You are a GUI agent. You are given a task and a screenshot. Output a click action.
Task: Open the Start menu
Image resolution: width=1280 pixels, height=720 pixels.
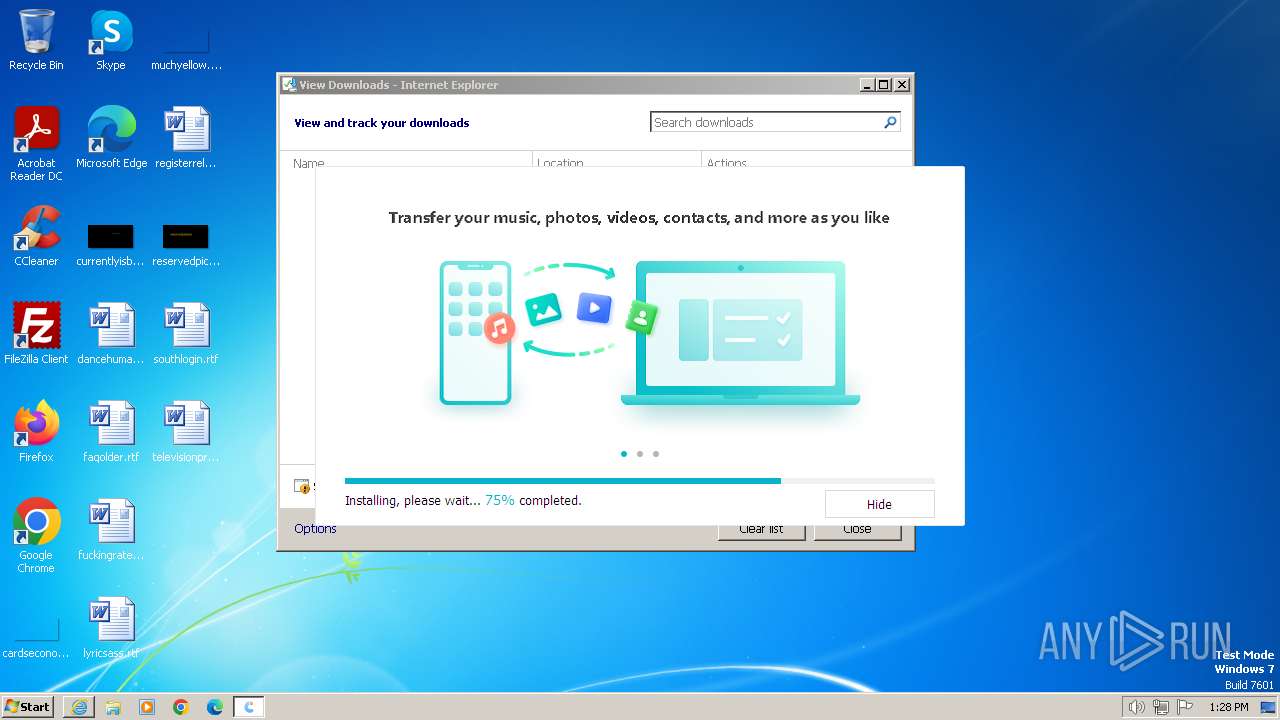27,707
